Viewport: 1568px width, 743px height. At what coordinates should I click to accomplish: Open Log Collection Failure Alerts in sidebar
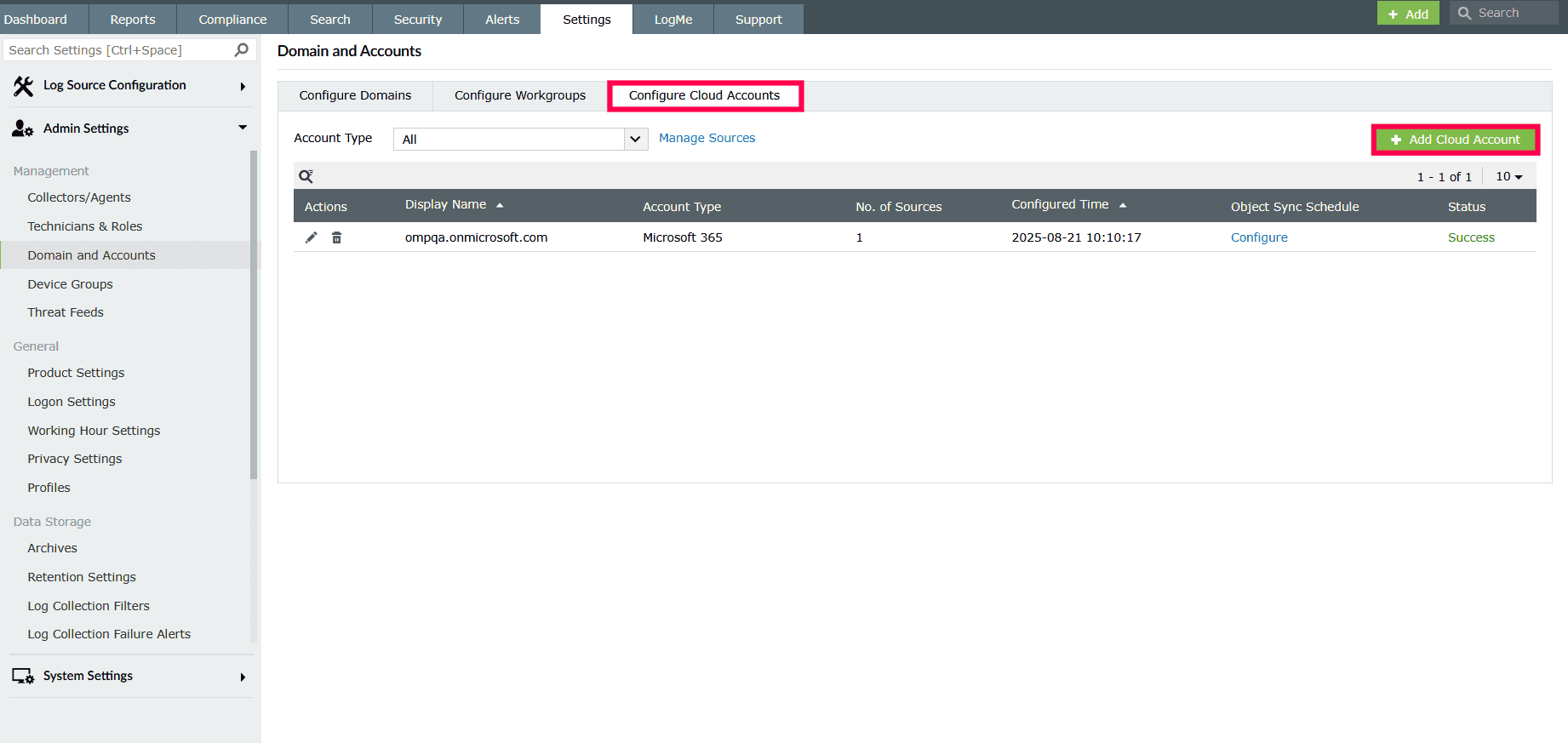(x=109, y=634)
